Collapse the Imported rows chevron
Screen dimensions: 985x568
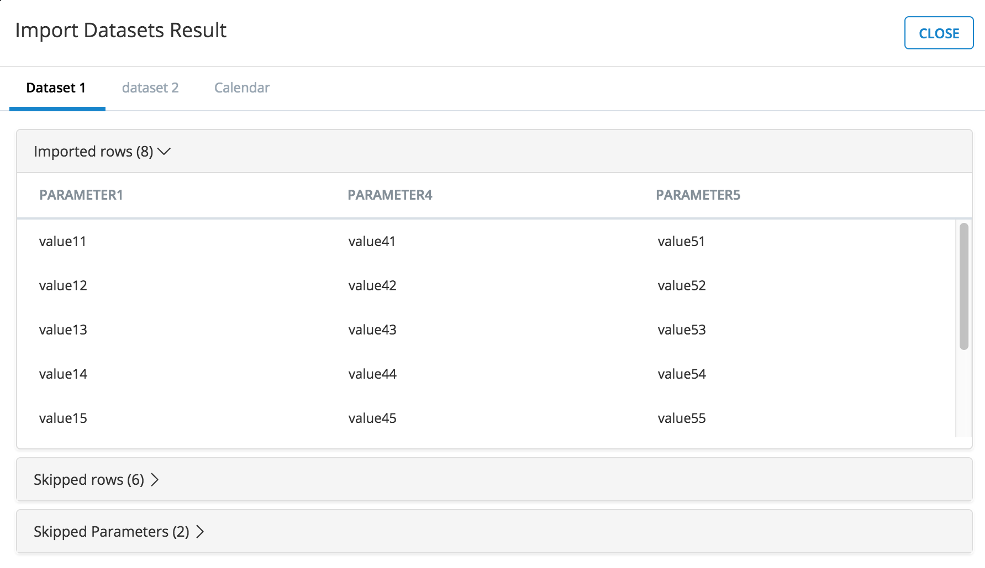pyautogui.click(x=165, y=152)
